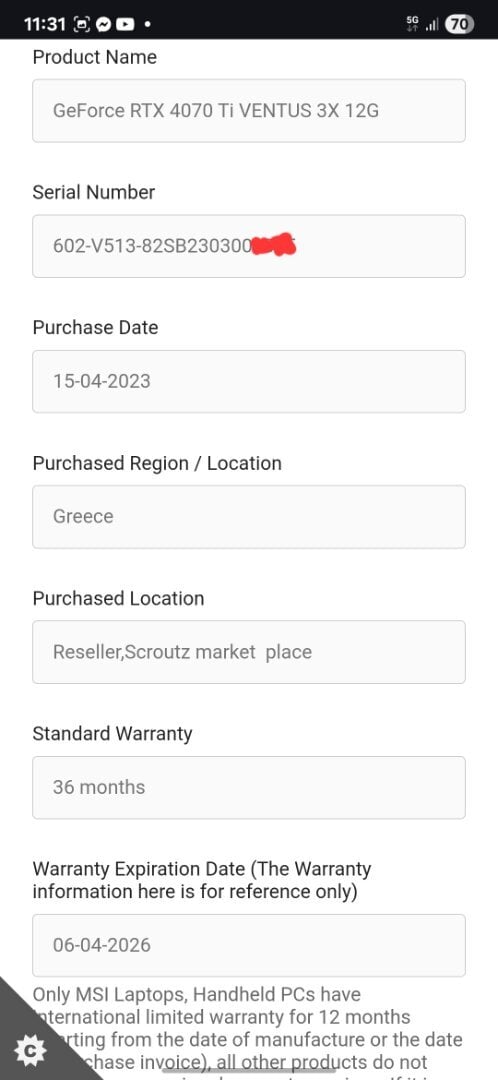Focus the Serial Number field
The height and width of the screenshot is (1080, 498).
tap(249, 246)
